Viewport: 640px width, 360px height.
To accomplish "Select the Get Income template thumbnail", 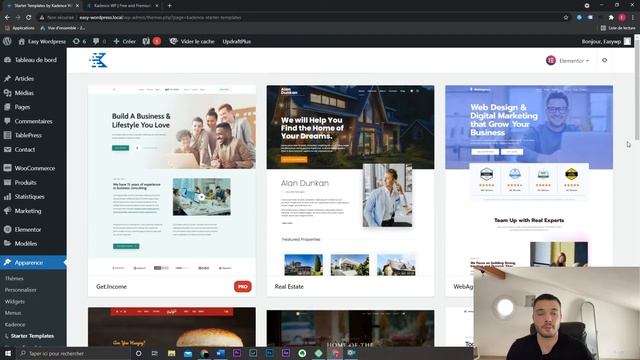I will click(x=172, y=180).
